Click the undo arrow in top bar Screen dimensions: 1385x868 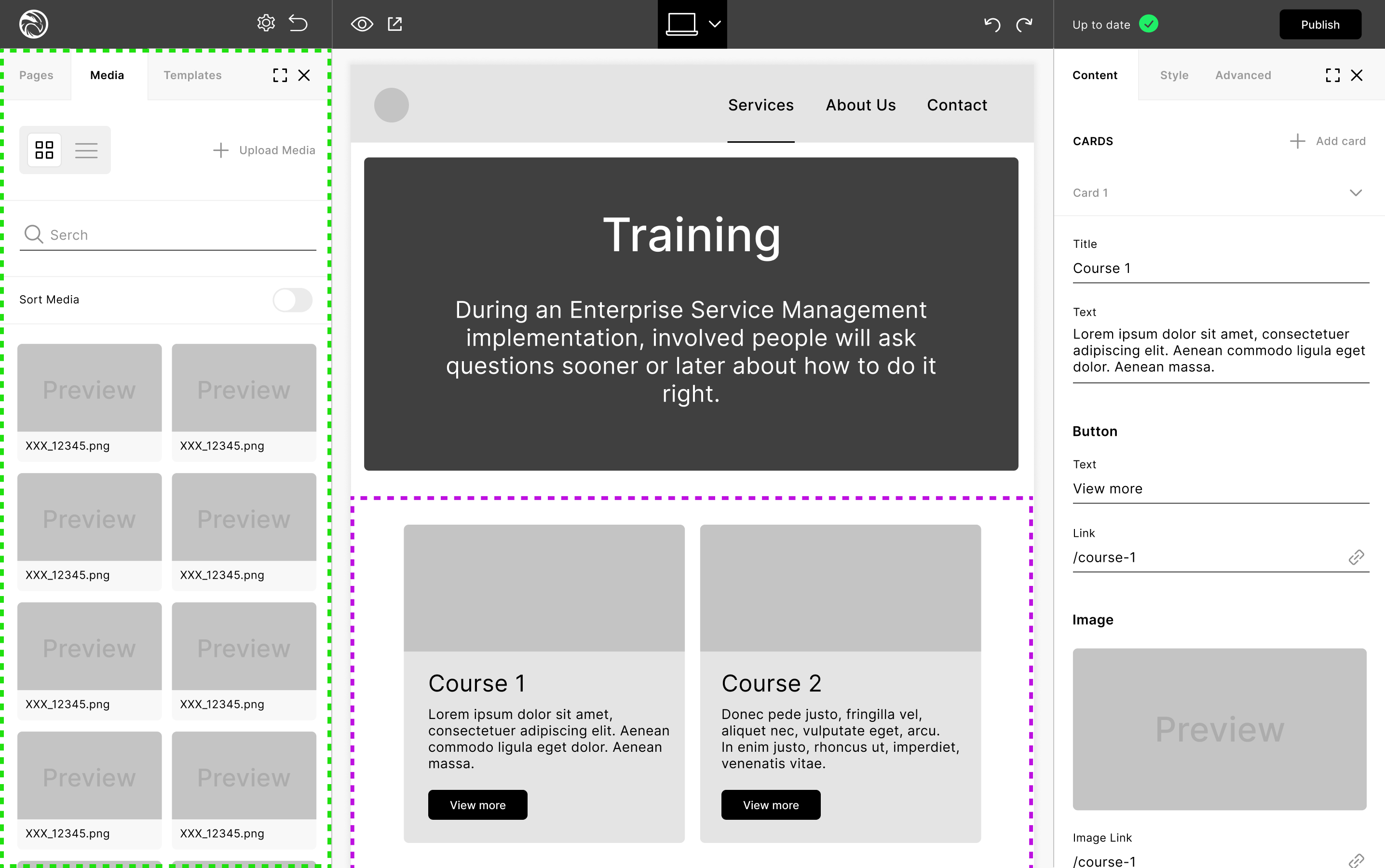tap(992, 24)
